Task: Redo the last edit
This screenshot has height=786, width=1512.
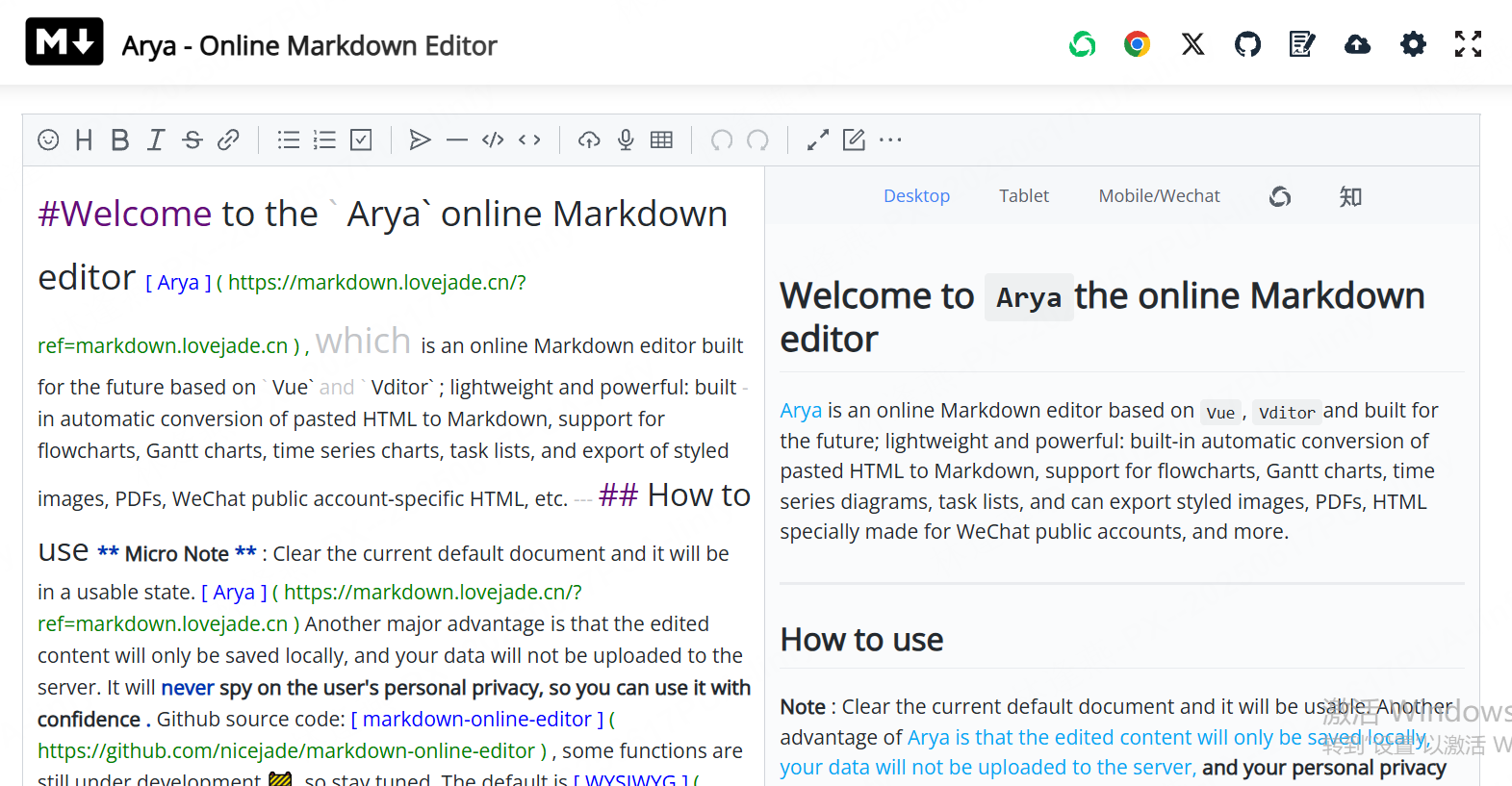Action: pyautogui.click(x=757, y=140)
